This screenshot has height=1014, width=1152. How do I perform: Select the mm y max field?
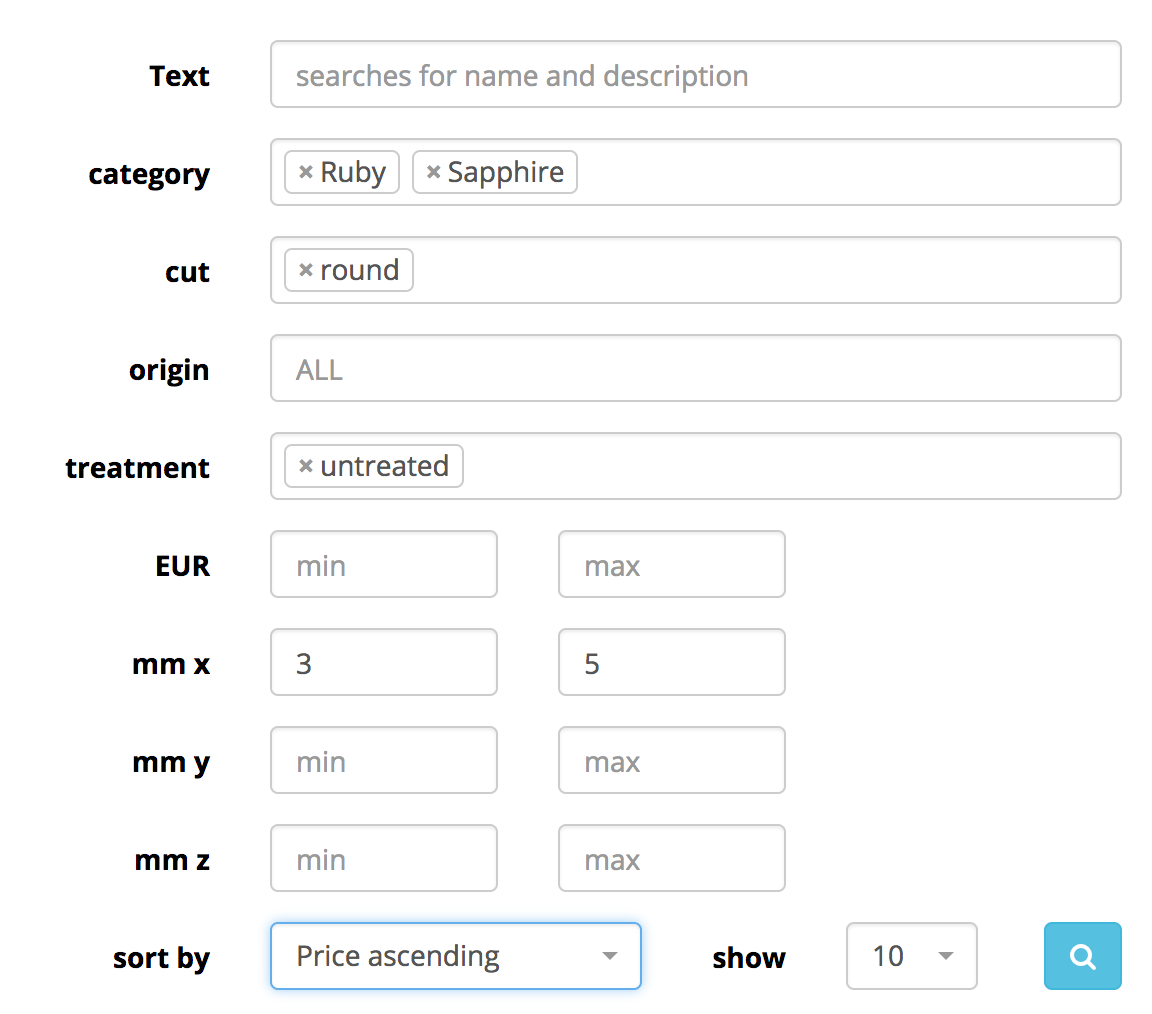[x=671, y=760]
